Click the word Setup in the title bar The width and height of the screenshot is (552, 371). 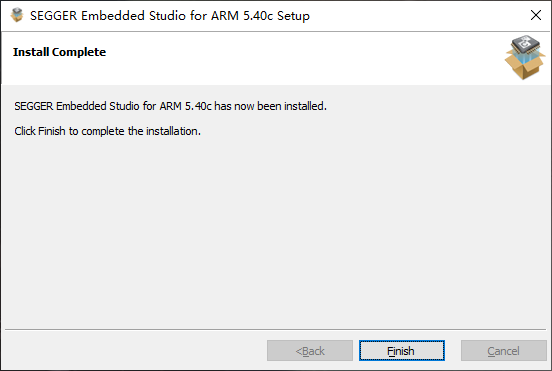point(293,16)
